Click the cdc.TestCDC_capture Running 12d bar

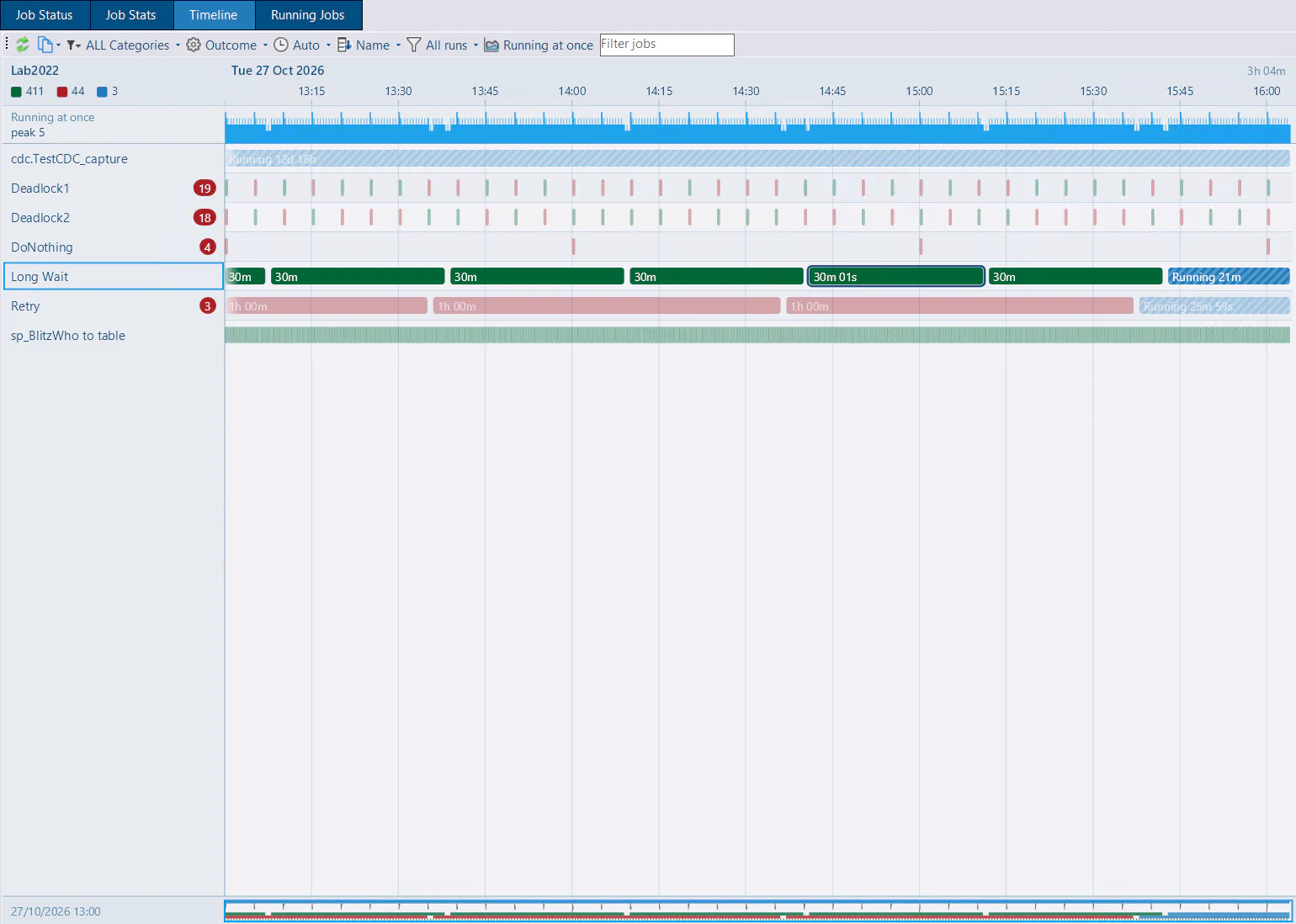(x=757, y=159)
